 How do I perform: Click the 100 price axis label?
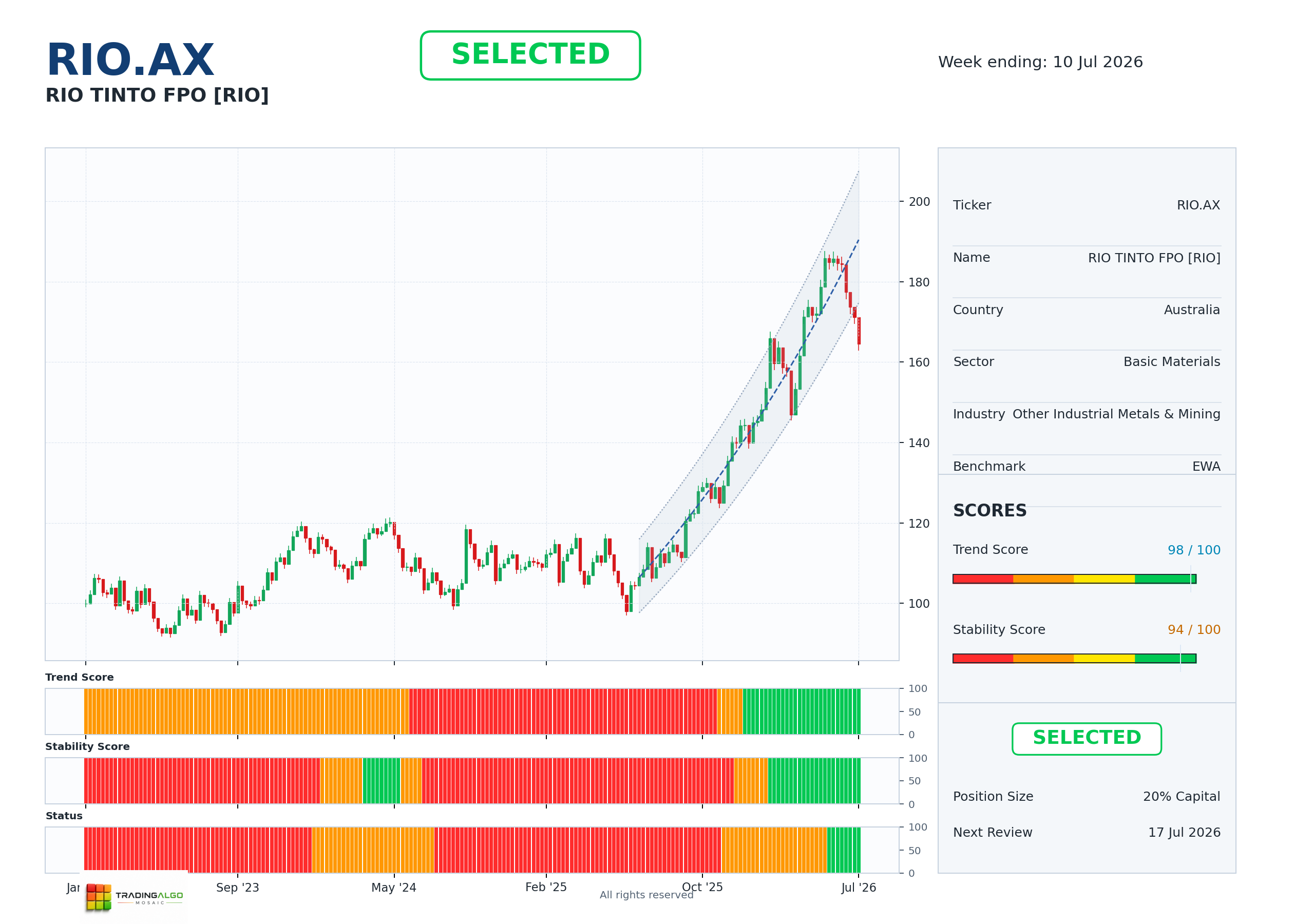pos(919,604)
